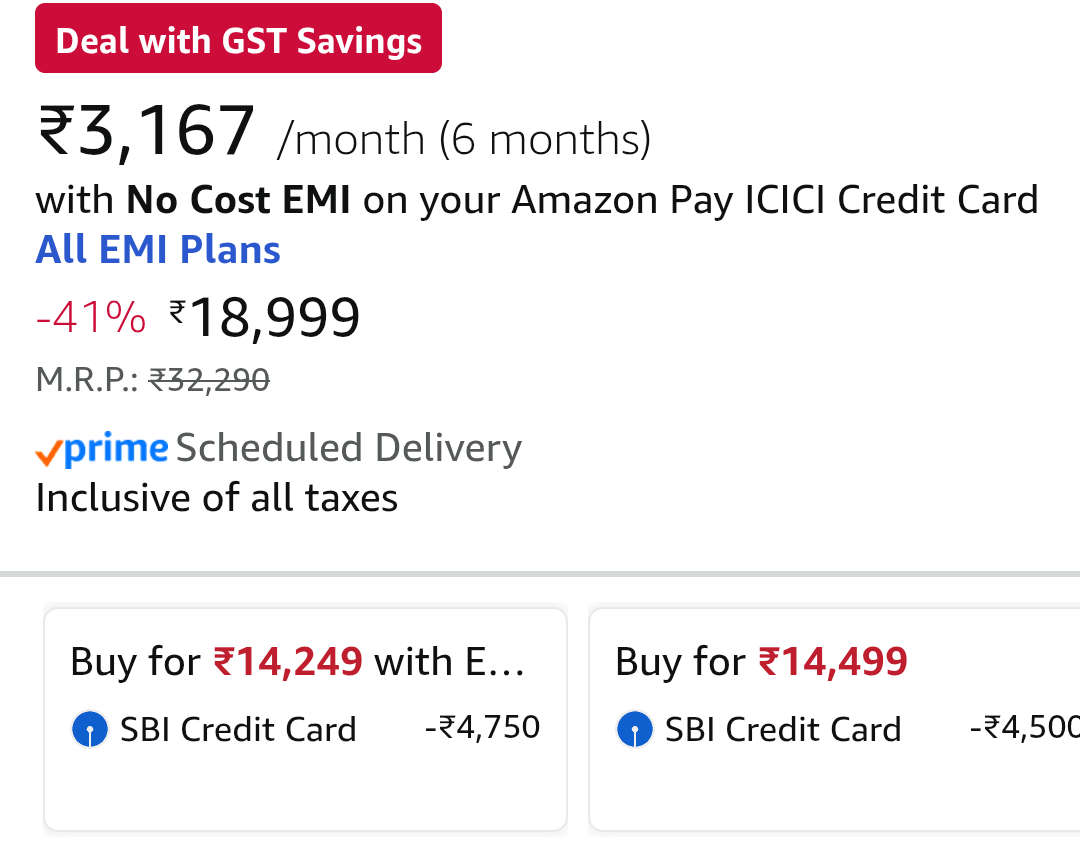The width and height of the screenshot is (1080, 849).
Task: Tap the Inclusive of all taxes note
Action: pyautogui.click(x=217, y=498)
